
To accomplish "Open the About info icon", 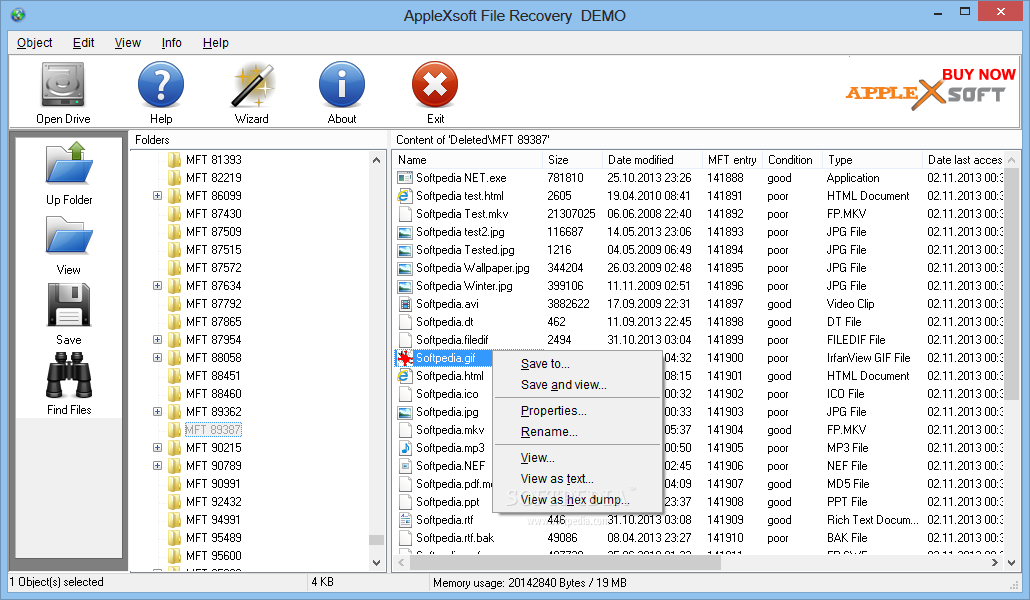I will tap(342, 84).
